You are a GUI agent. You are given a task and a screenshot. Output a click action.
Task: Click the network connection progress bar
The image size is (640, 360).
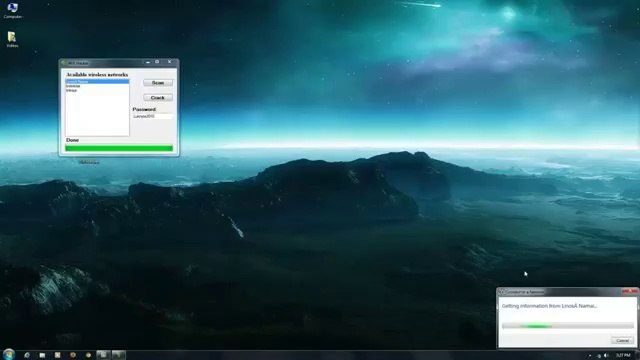[568, 326]
